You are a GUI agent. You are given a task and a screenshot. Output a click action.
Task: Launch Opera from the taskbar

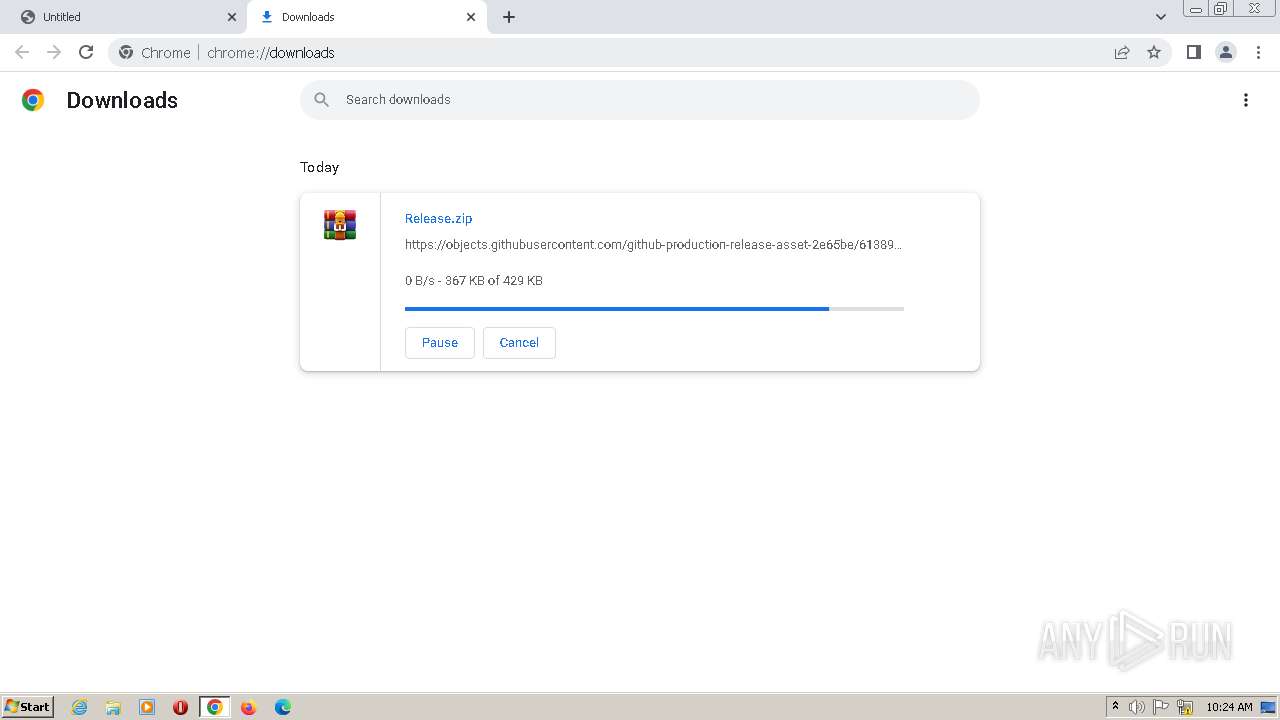[180, 707]
